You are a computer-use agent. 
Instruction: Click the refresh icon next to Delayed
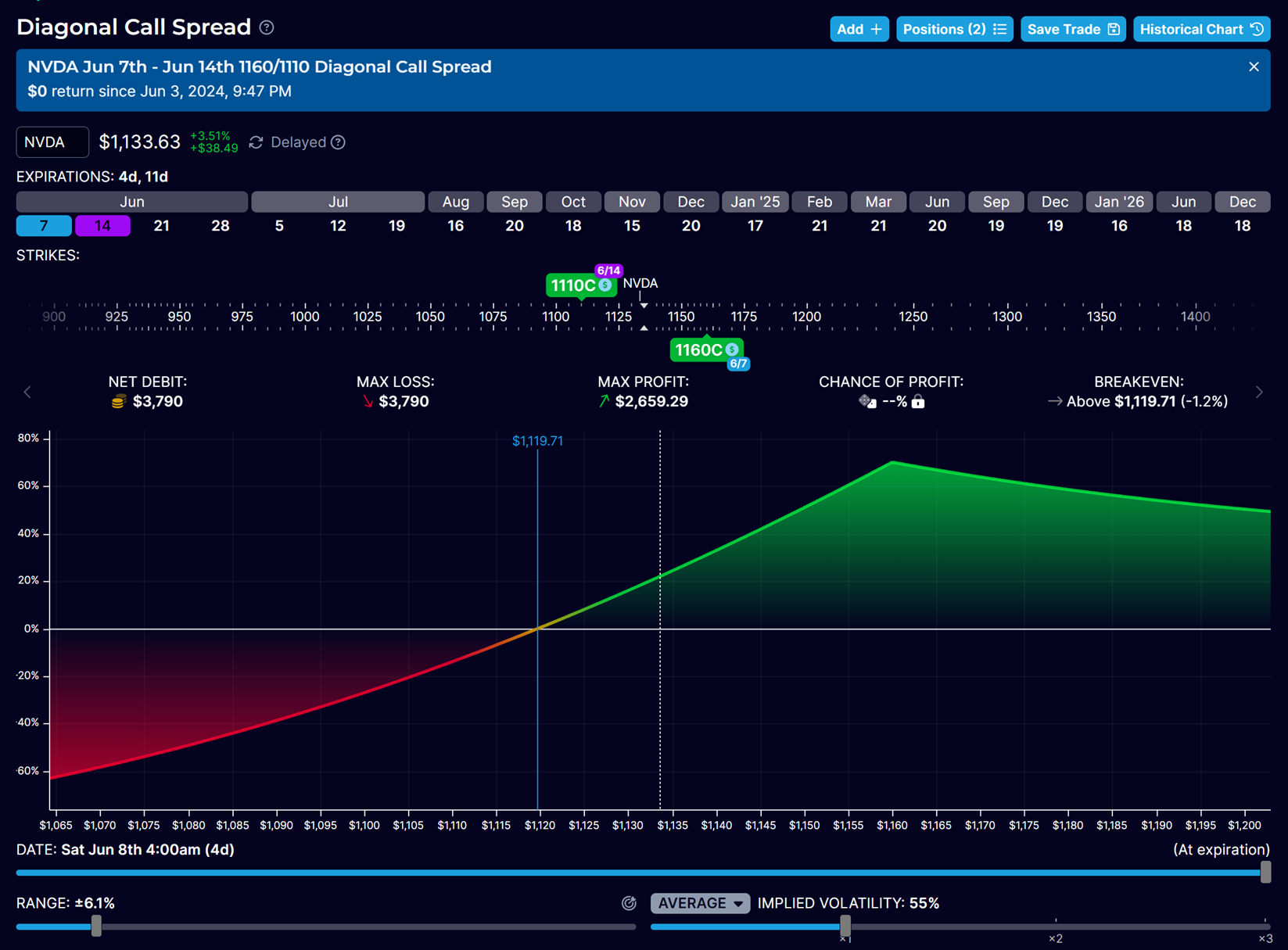coord(256,142)
